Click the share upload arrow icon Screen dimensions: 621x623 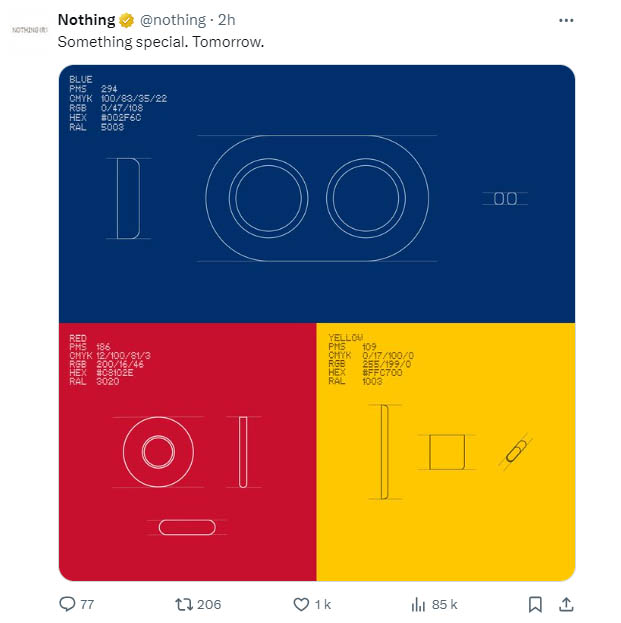pyautogui.click(x=565, y=604)
